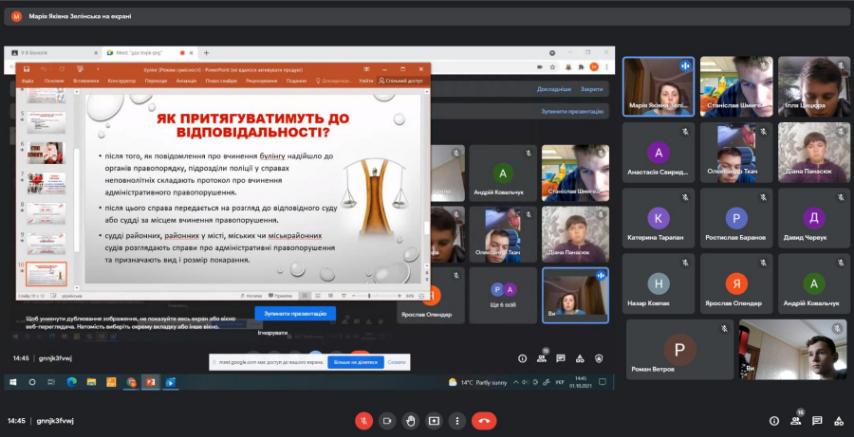Select slide 6 thumbnail
Screen dimensions: 854x437
coord(46,153)
